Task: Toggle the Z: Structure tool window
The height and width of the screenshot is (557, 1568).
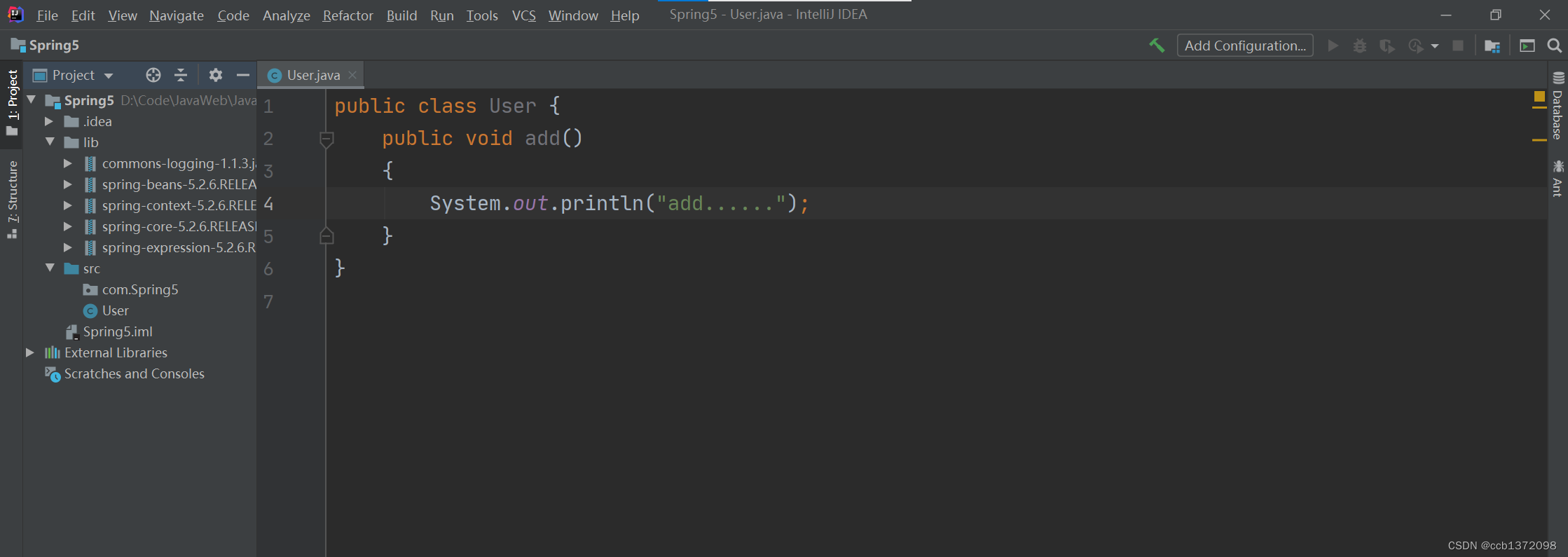Action: pyautogui.click(x=12, y=200)
